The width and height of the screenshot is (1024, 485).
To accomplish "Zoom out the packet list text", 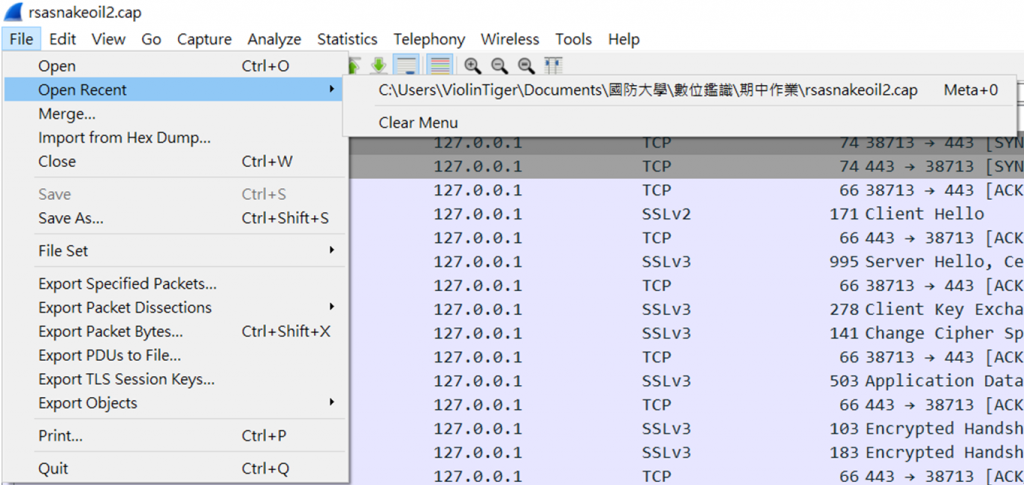I will coord(500,65).
